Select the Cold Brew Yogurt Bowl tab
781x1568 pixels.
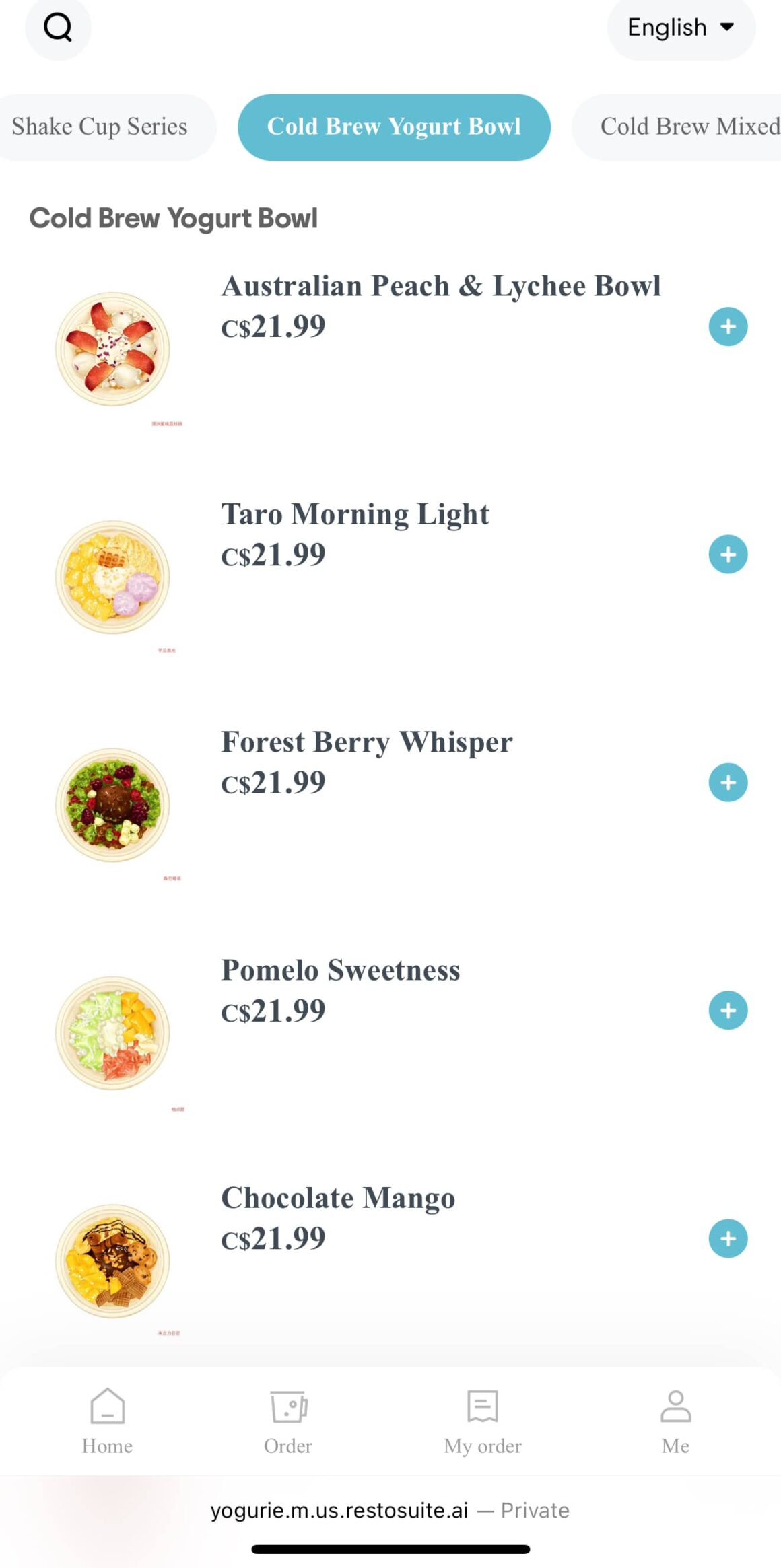tap(394, 127)
